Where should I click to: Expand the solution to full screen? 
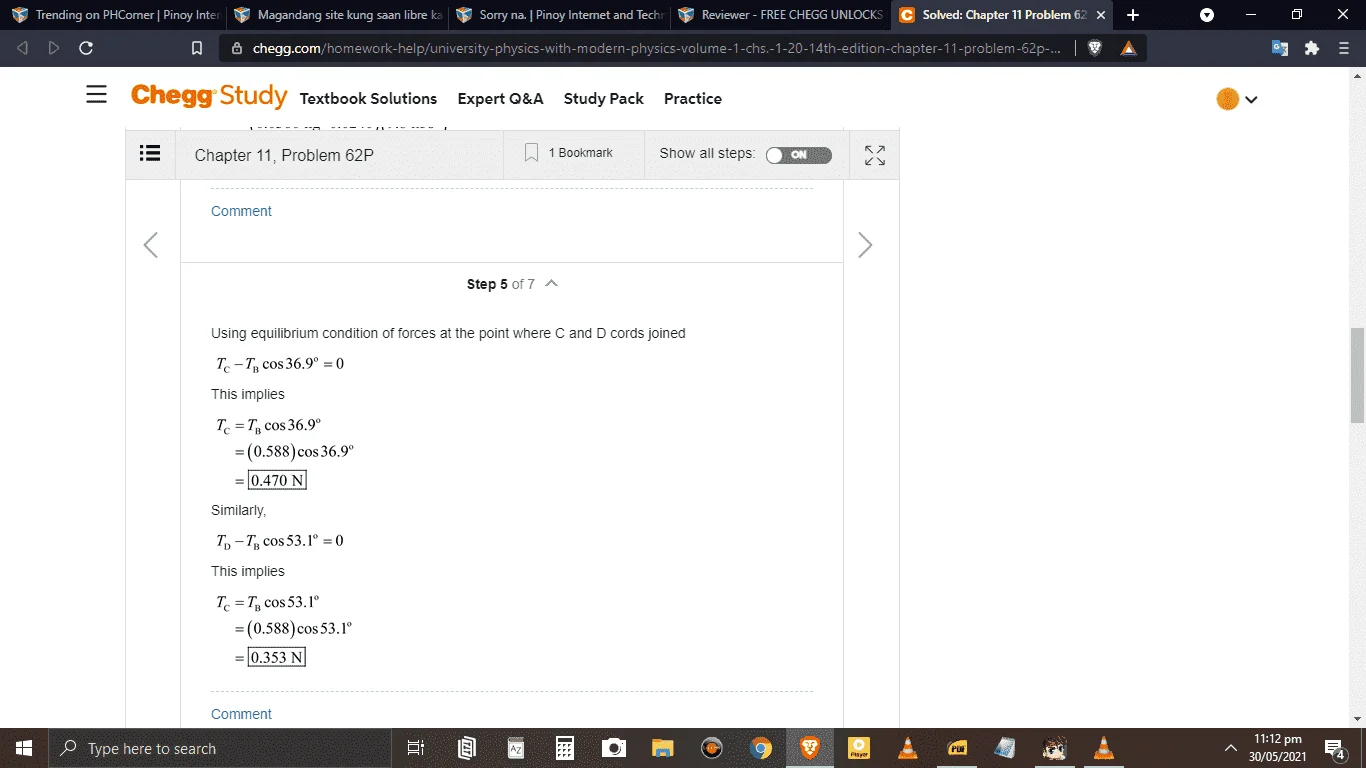tap(875, 155)
